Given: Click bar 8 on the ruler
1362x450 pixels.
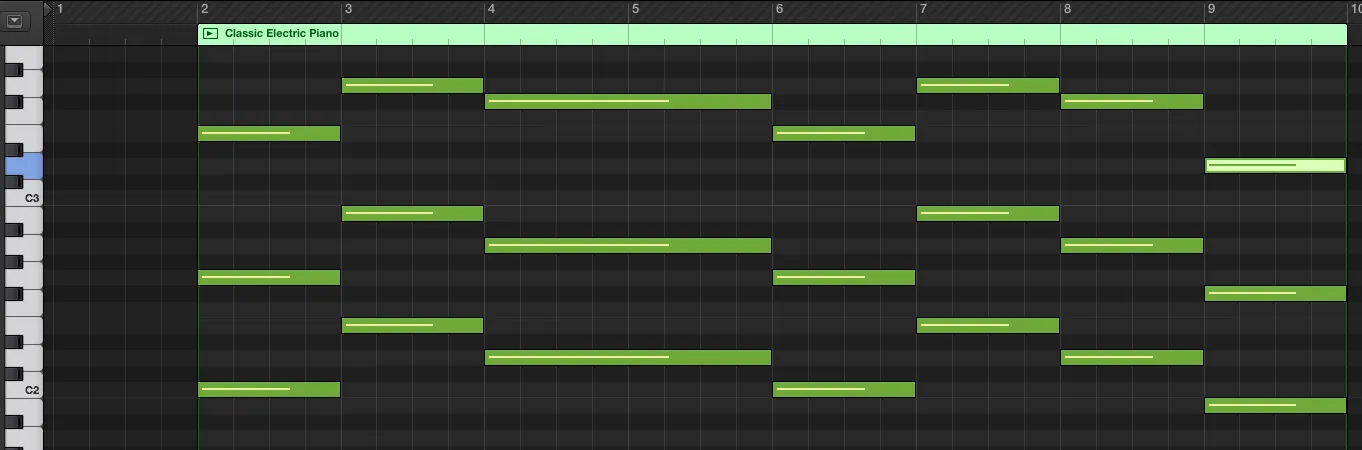Looking at the screenshot, I should (x=1067, y=9).
